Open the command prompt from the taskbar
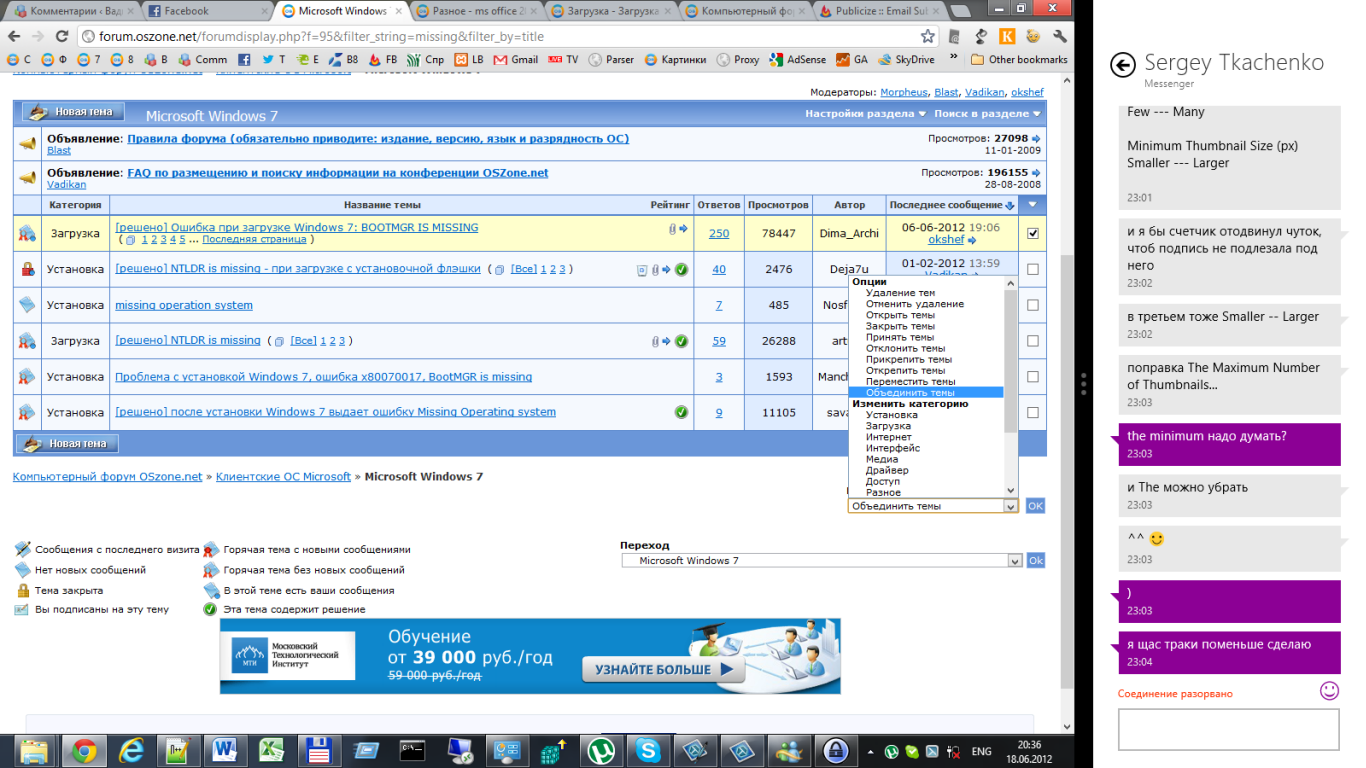1366x768 pixels. (413, 750)
